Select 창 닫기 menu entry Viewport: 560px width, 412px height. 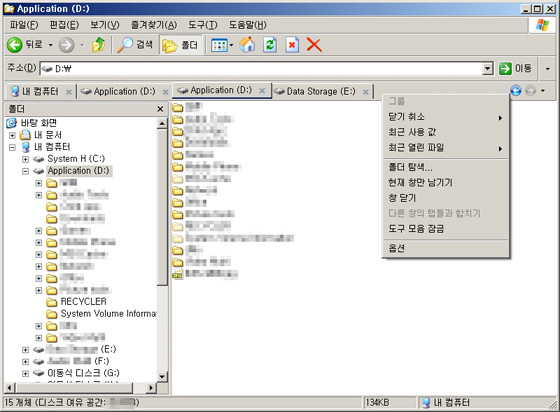tap(445, 198)
